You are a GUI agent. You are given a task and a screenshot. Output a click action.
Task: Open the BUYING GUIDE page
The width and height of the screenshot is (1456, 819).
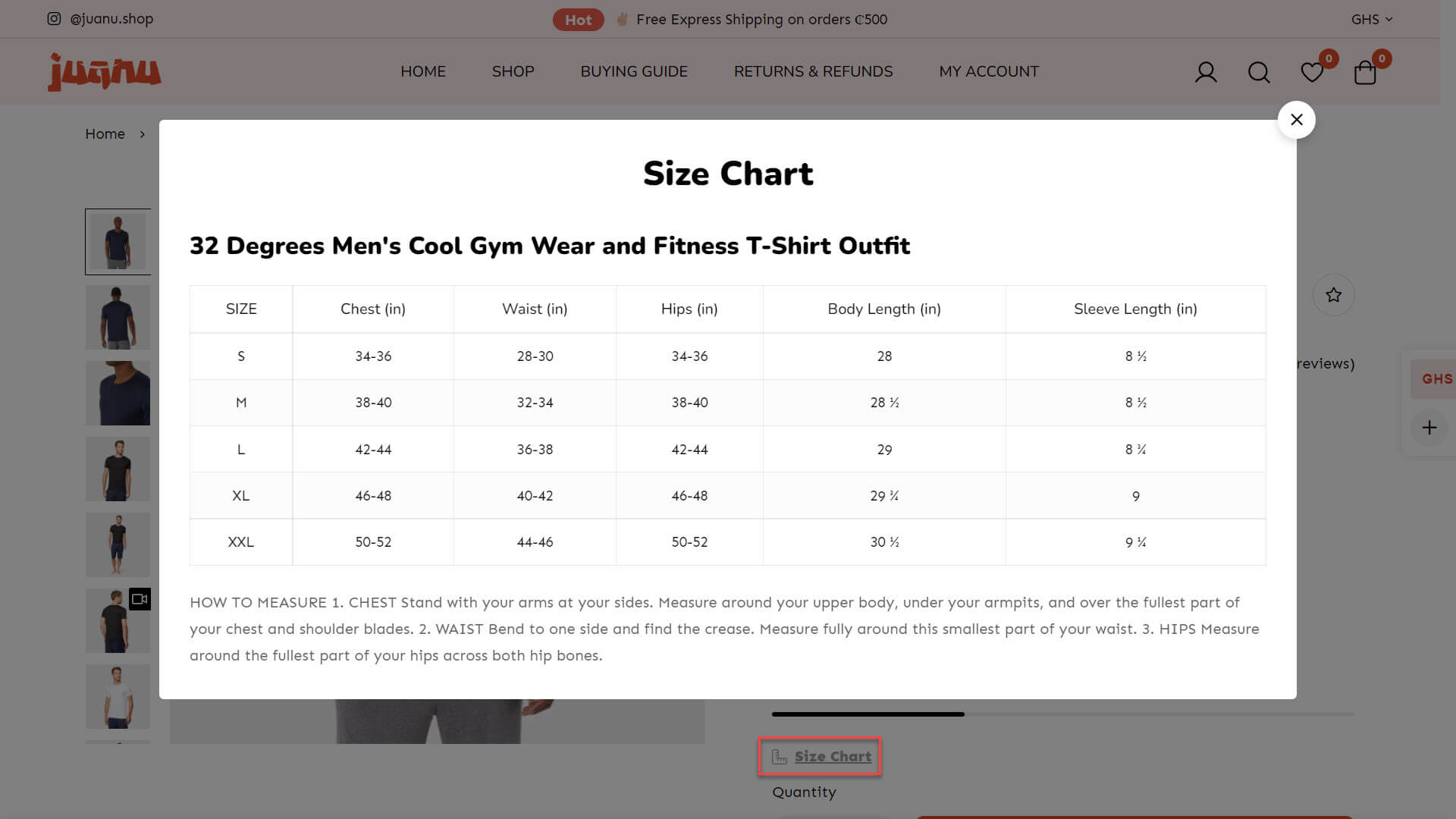click(x=634, y=71)
